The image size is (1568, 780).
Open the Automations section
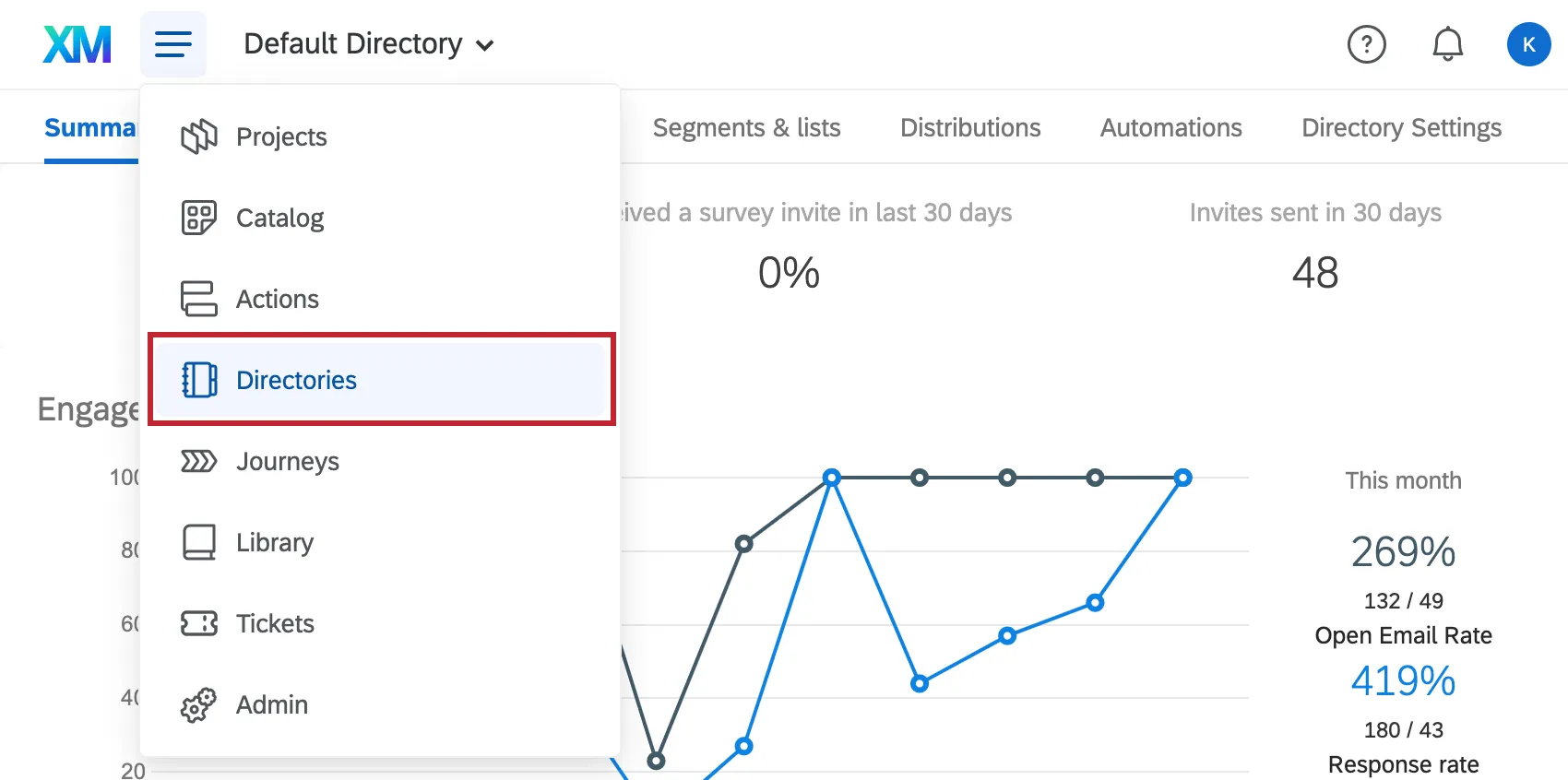(x=1170, y=127)
